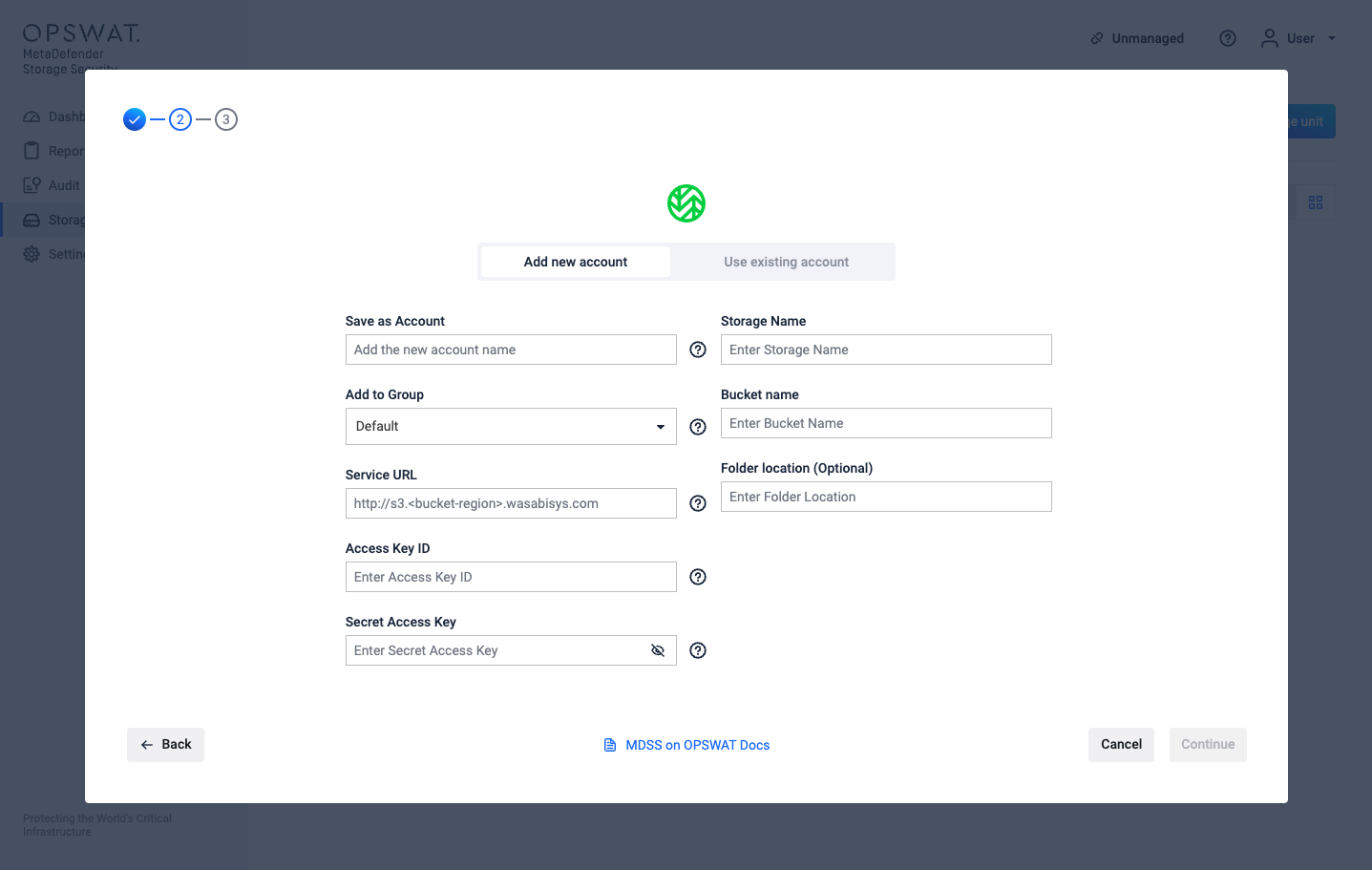Click the Reports sidebar icon
This screenshot has width=1372, height=870.
point(32,151)
